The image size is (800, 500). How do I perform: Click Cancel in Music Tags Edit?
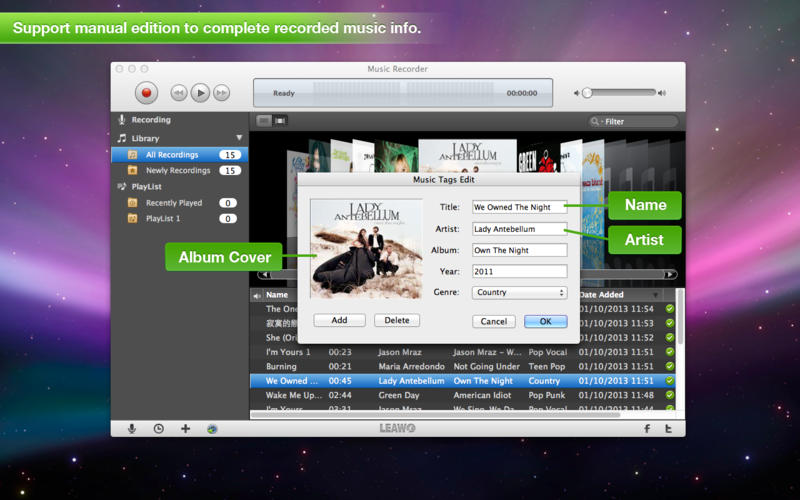[x=494, y=321]
